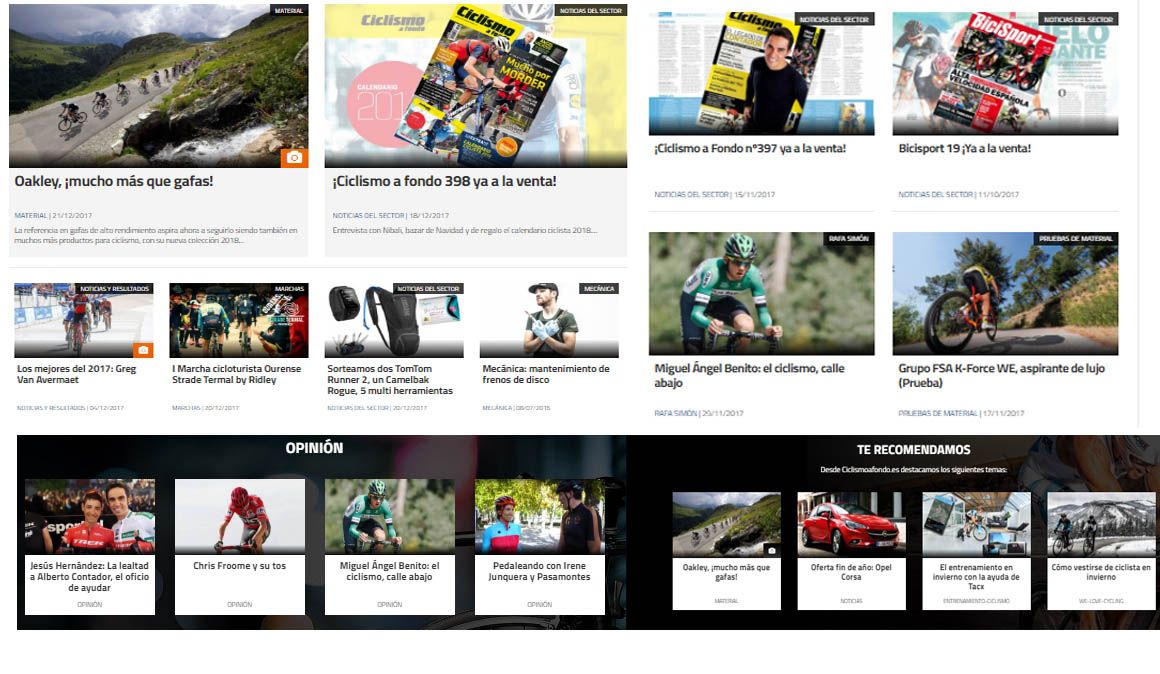This screenshot has width=1160, height=674.
Task: Open the Mecánica: mantenimiento de frenos de disco article
Action: [x=546, y=374]
